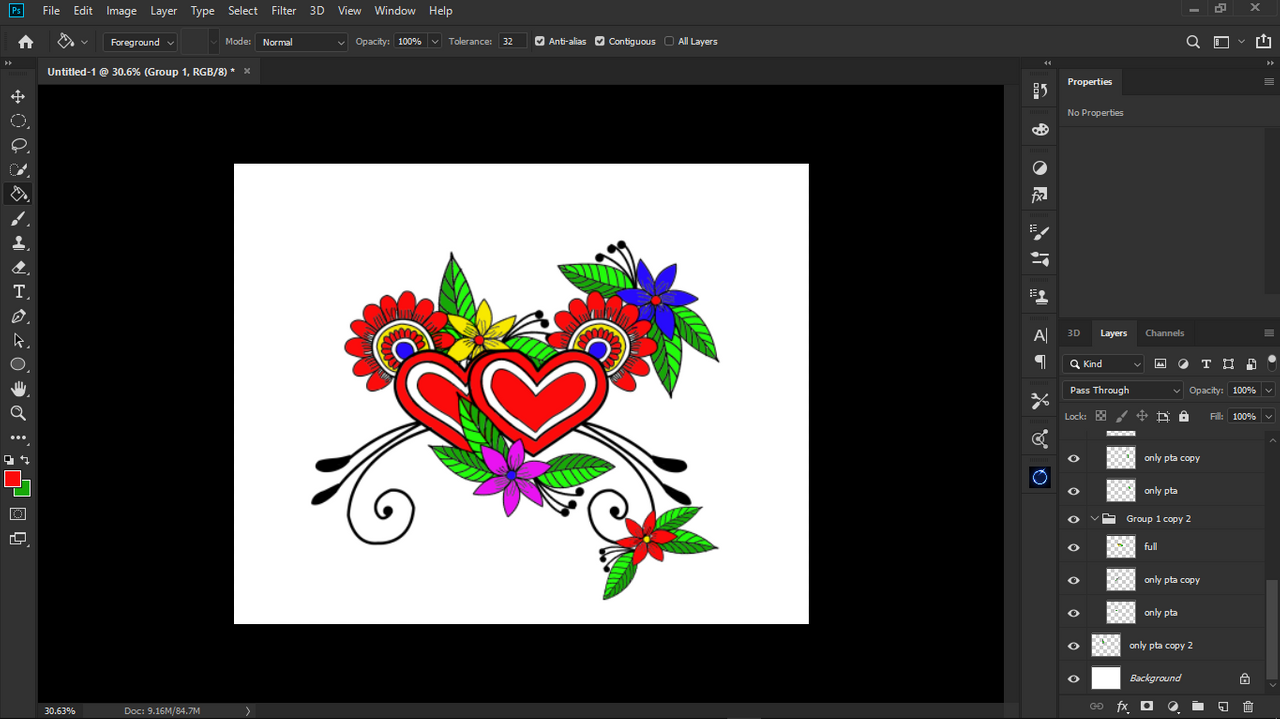Select the Lasso tool
1280x719 pixels.
point(18,145)
